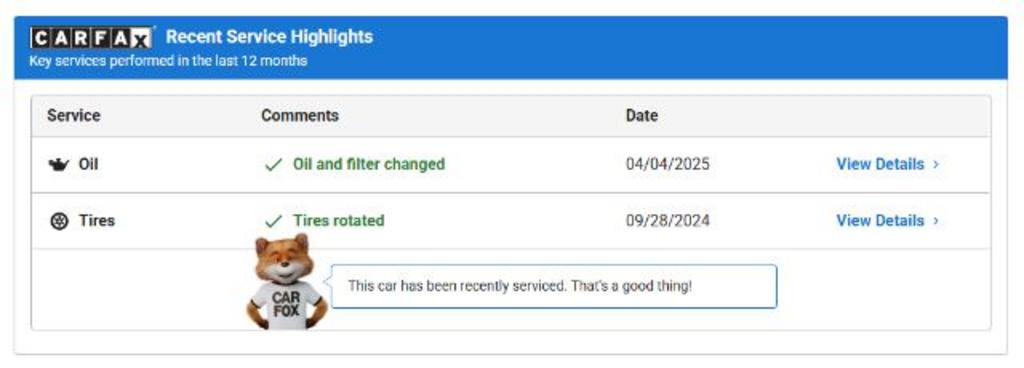Click the 09/28/2024 service date
This screenshot has height=368, width=1024.
[667, 221]
